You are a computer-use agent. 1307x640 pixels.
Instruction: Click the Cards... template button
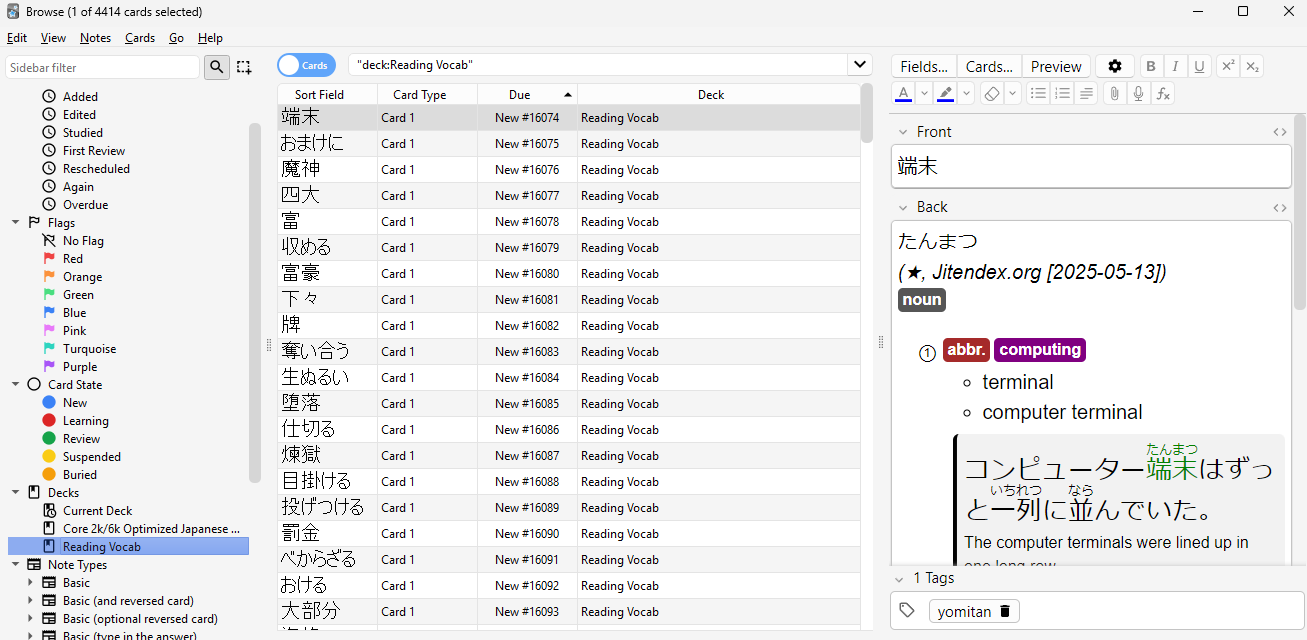pos(989,66)
